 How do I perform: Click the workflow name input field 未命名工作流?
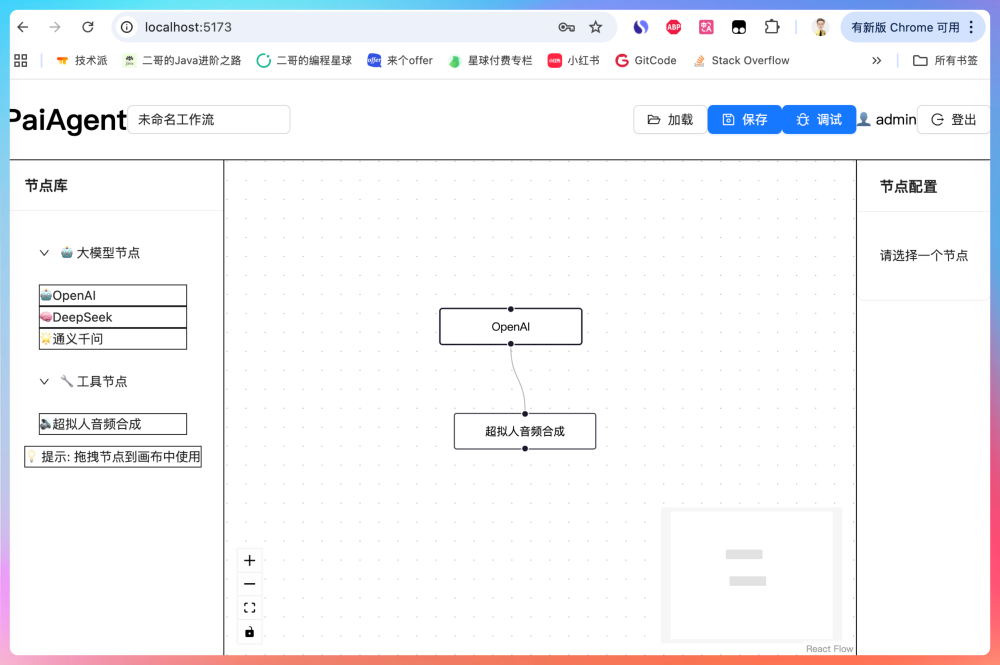[x=208, y=119]
